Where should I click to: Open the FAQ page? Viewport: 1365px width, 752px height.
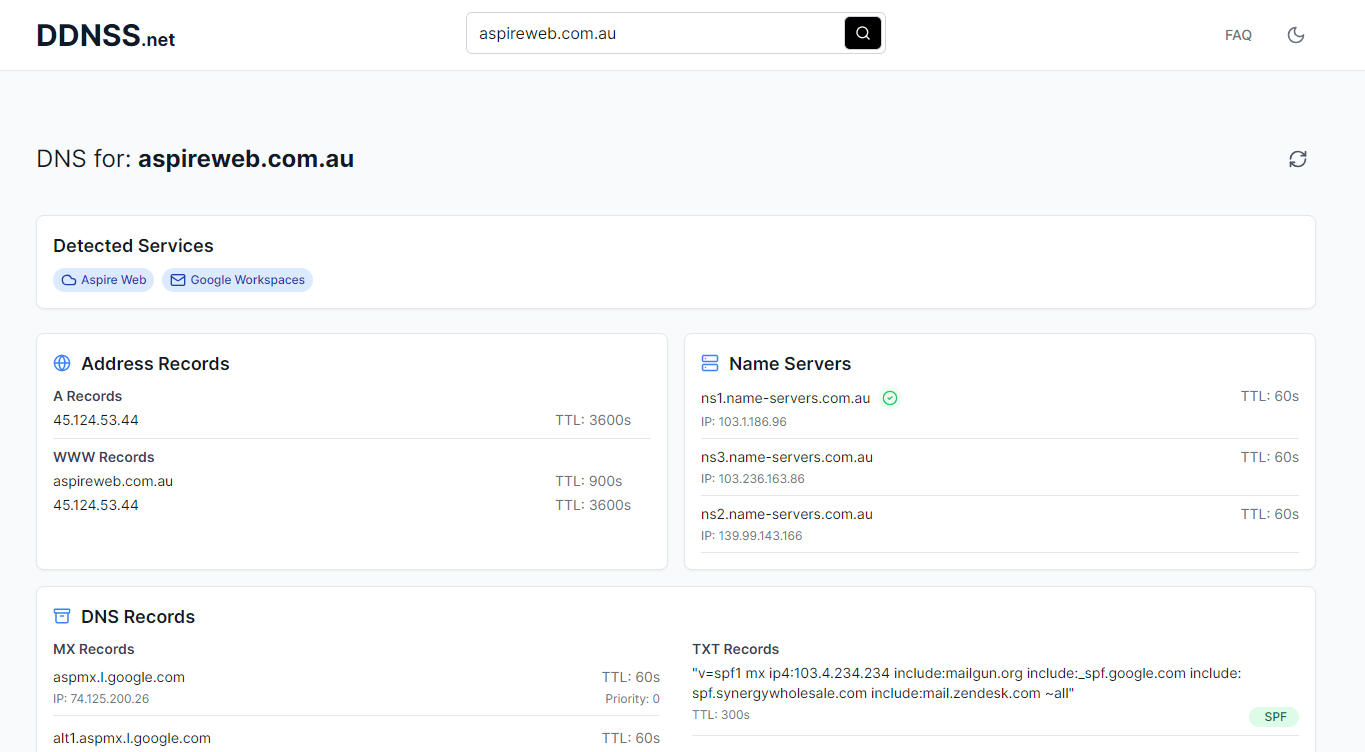pyautogui.click(x=1238, y=35)
